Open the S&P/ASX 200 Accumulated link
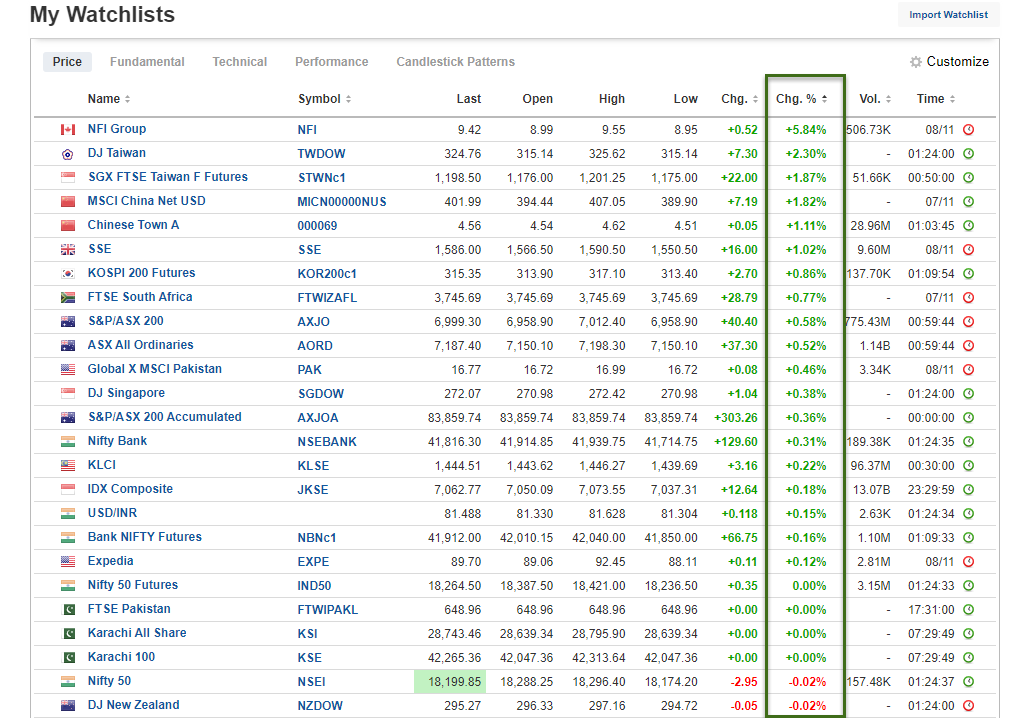The width and height of the screenshot is (1009, 718). tap(165, 417)
